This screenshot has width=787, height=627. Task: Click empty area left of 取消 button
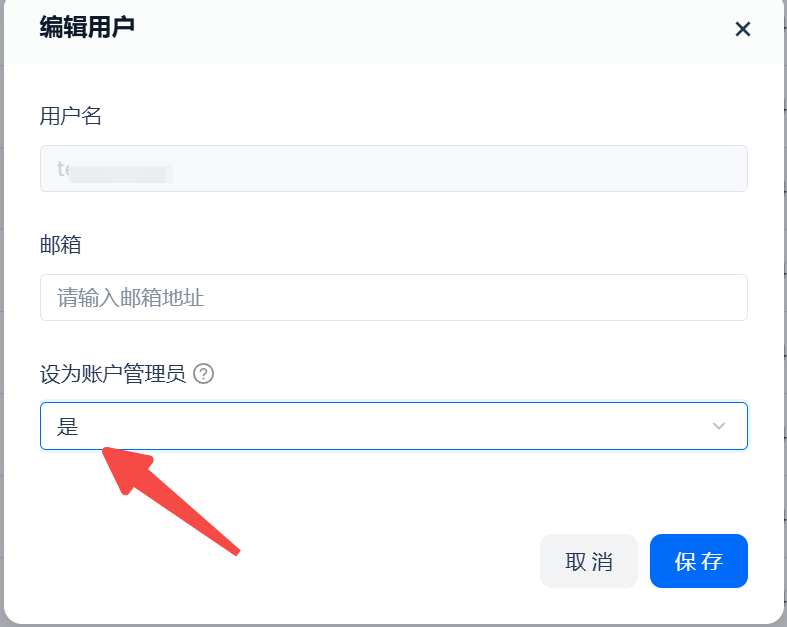(300, 561)
